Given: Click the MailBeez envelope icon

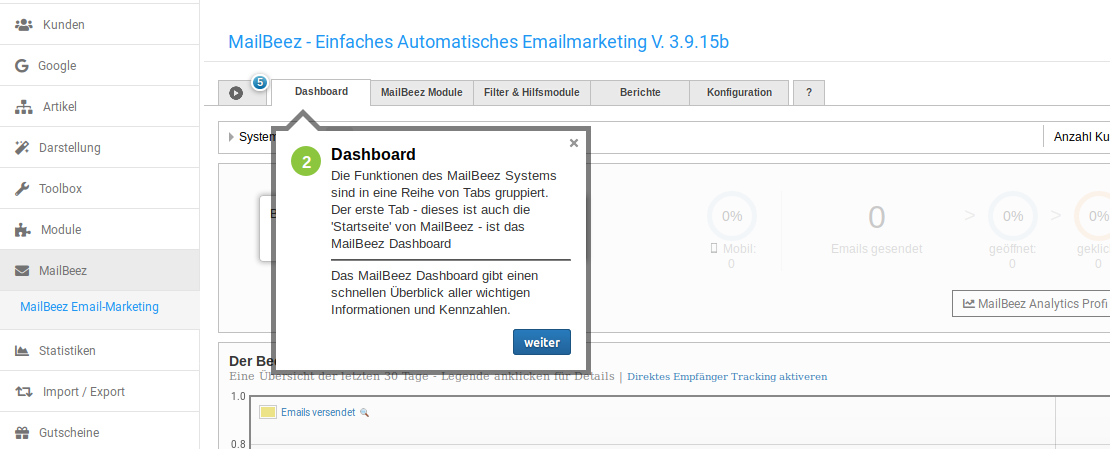Looking at the screenshot, I should click(22, 271).
